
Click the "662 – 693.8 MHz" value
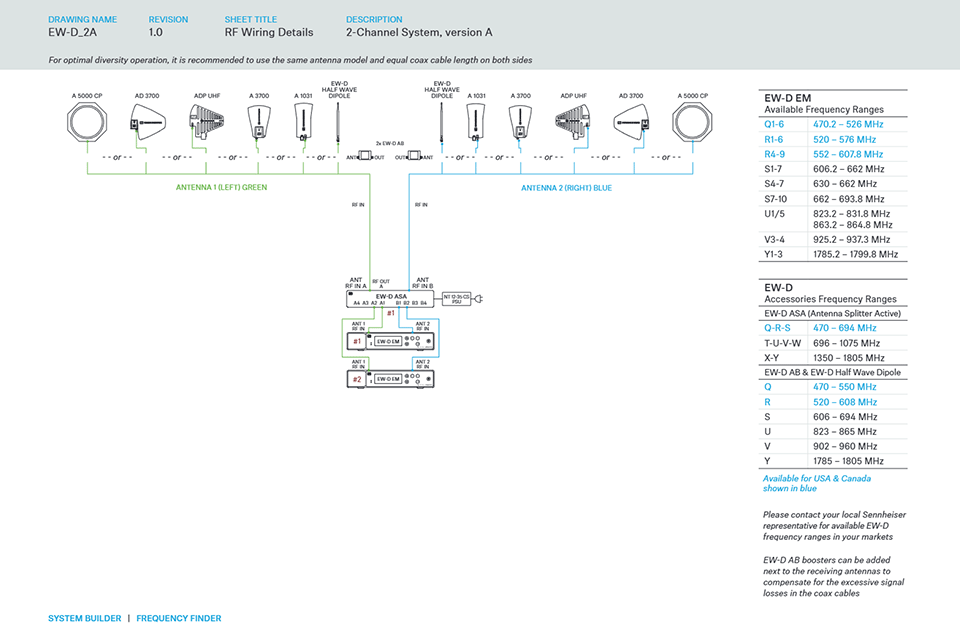[849, 199]
